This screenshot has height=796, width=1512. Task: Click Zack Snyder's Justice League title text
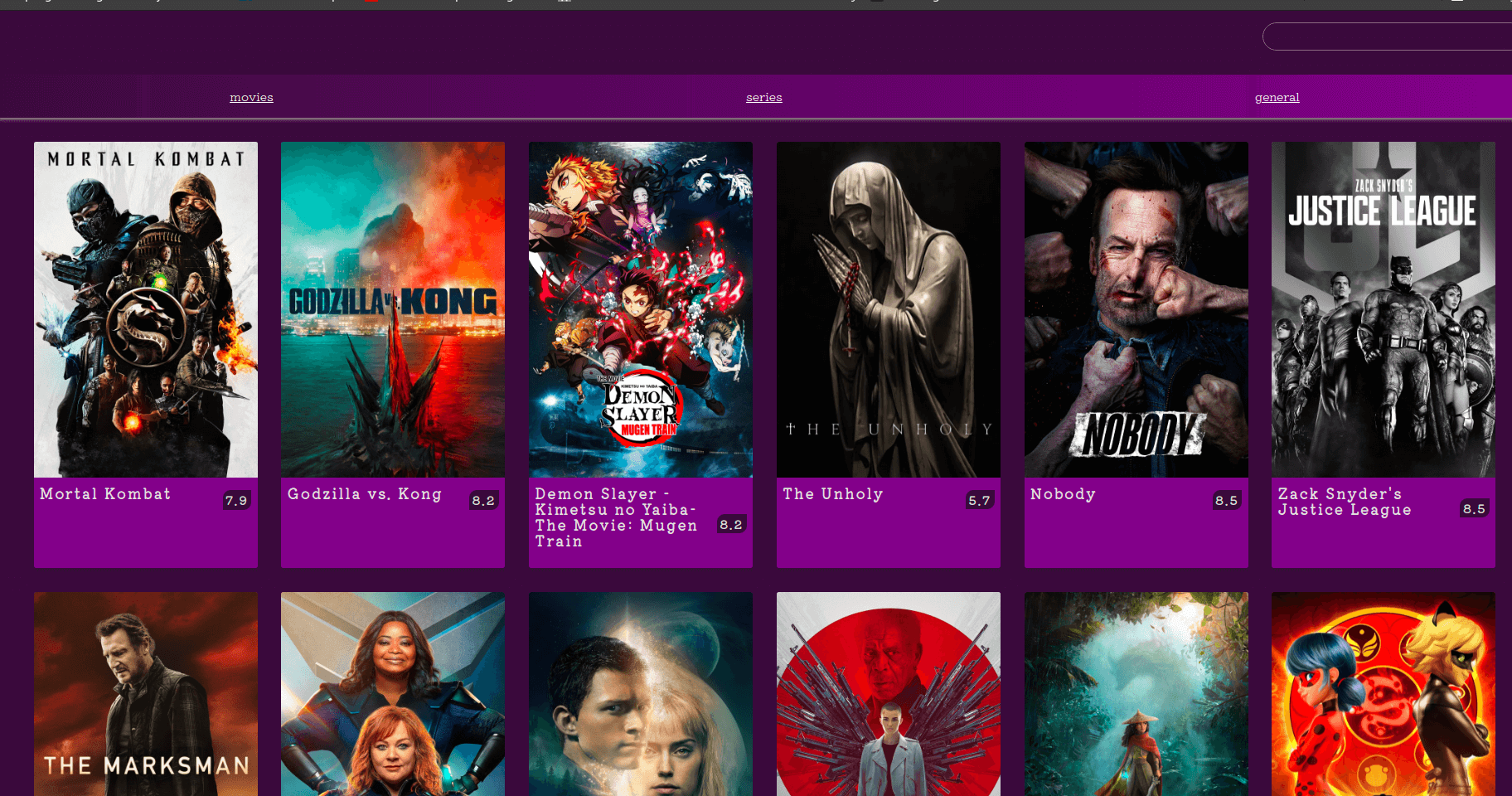pos(1345,502)
